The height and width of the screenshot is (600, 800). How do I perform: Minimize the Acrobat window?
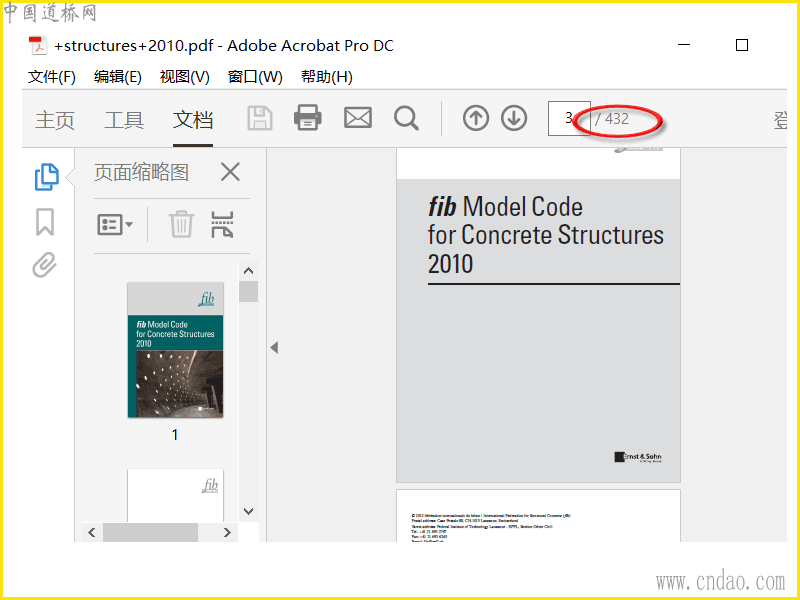pos(684,45)
